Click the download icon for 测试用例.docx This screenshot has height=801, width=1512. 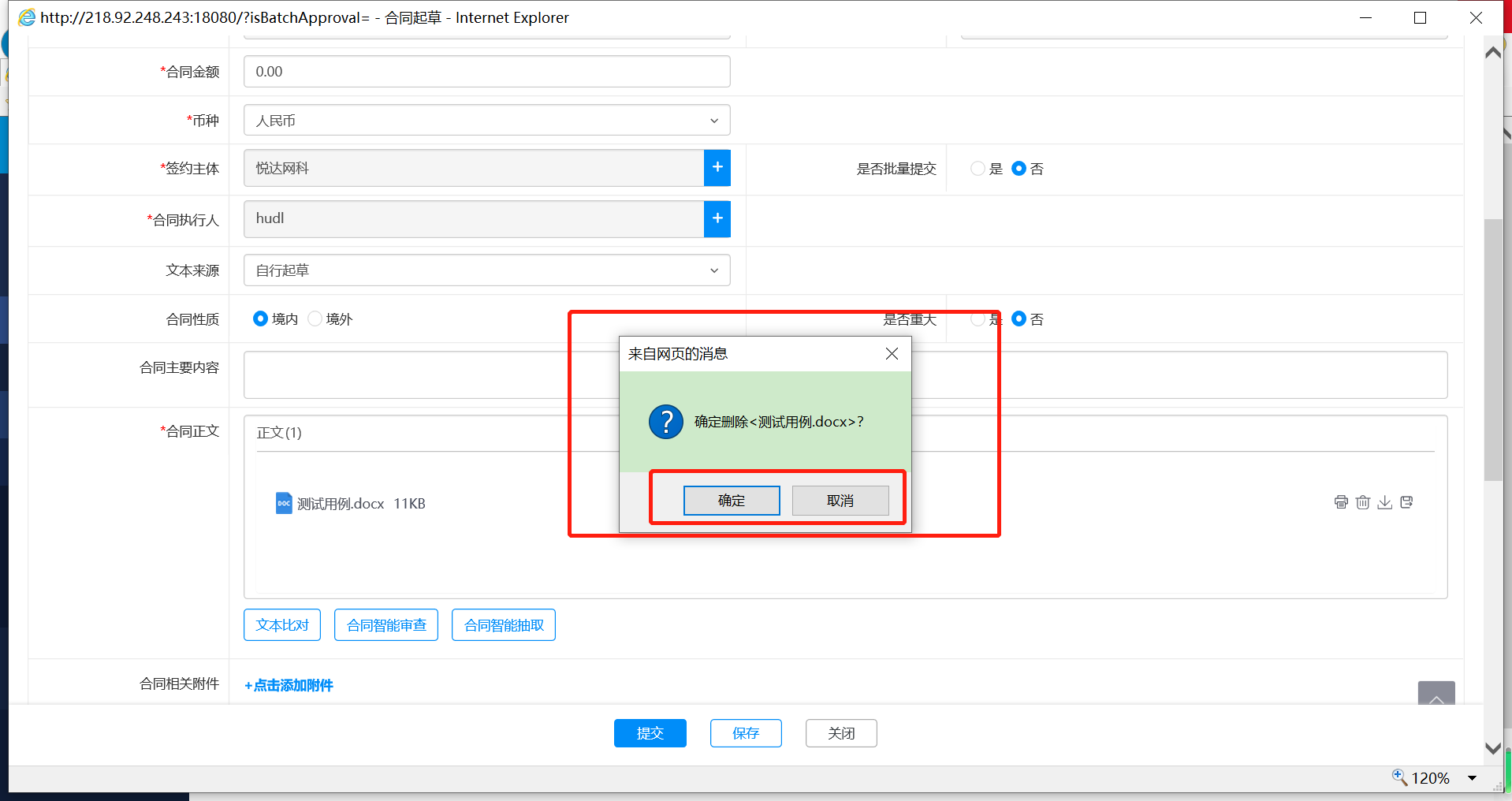click(x=1384, y=502)
